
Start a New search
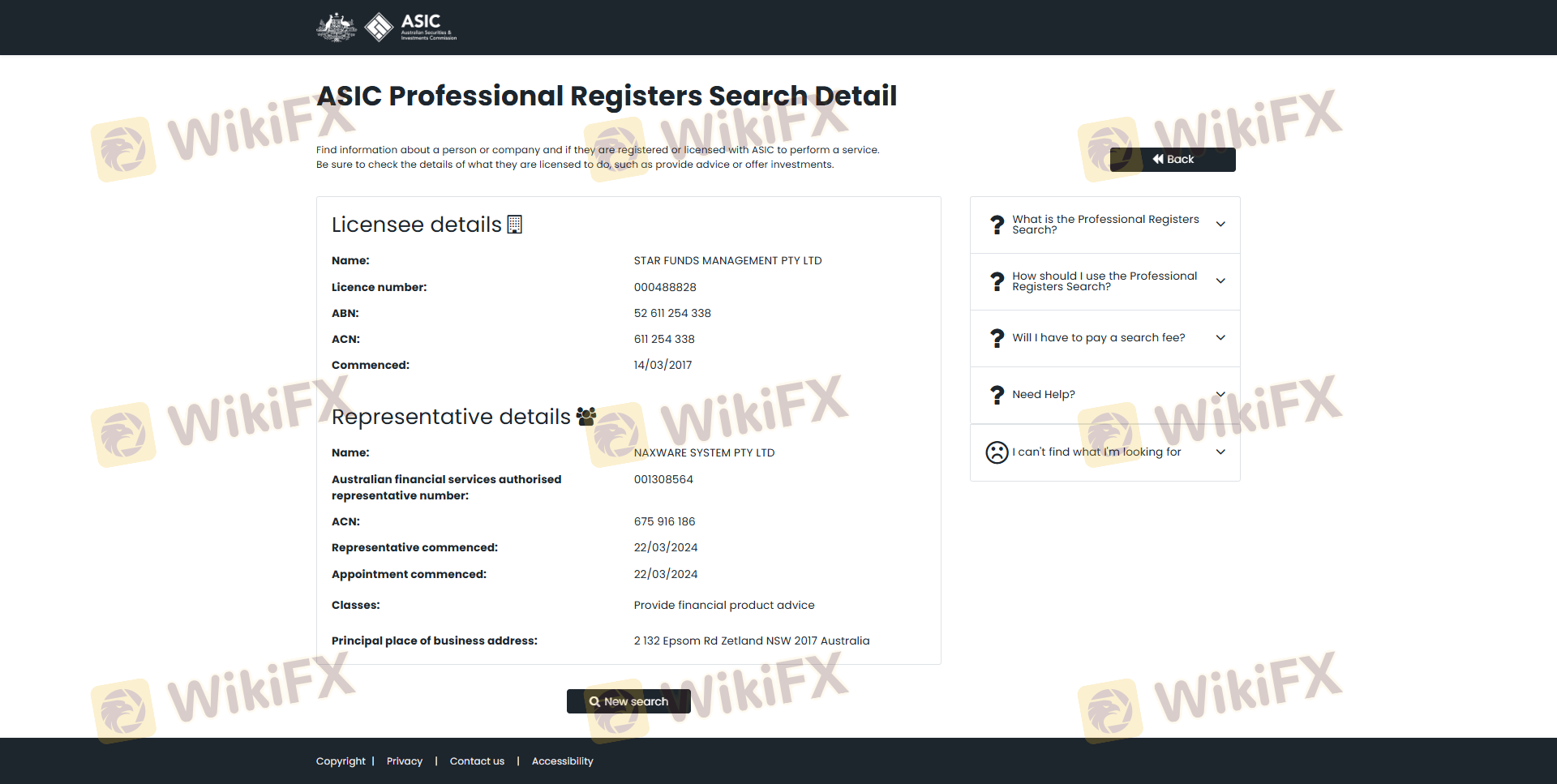coord(628,701)
